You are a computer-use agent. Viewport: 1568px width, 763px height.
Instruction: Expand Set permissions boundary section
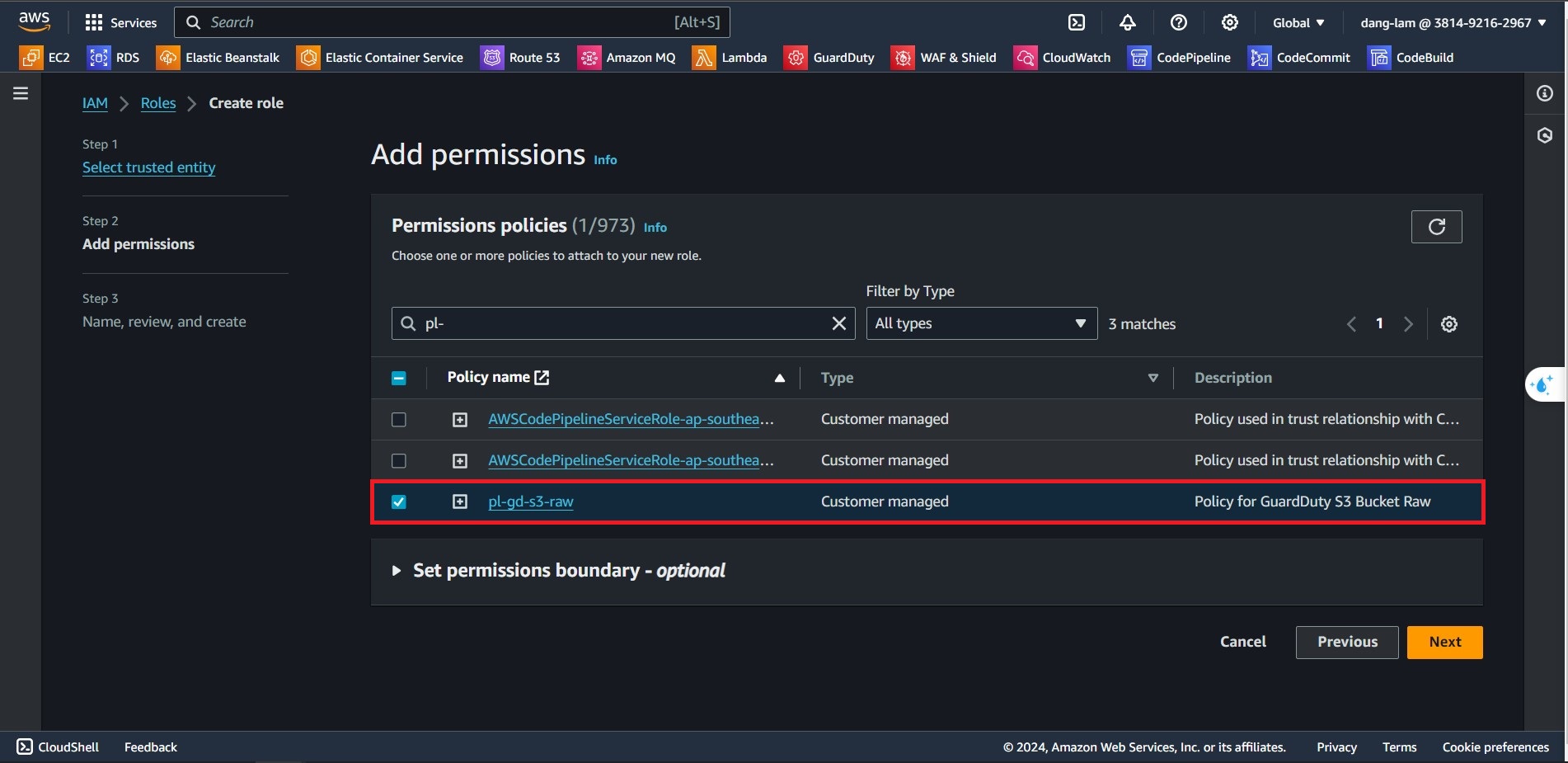397,571
